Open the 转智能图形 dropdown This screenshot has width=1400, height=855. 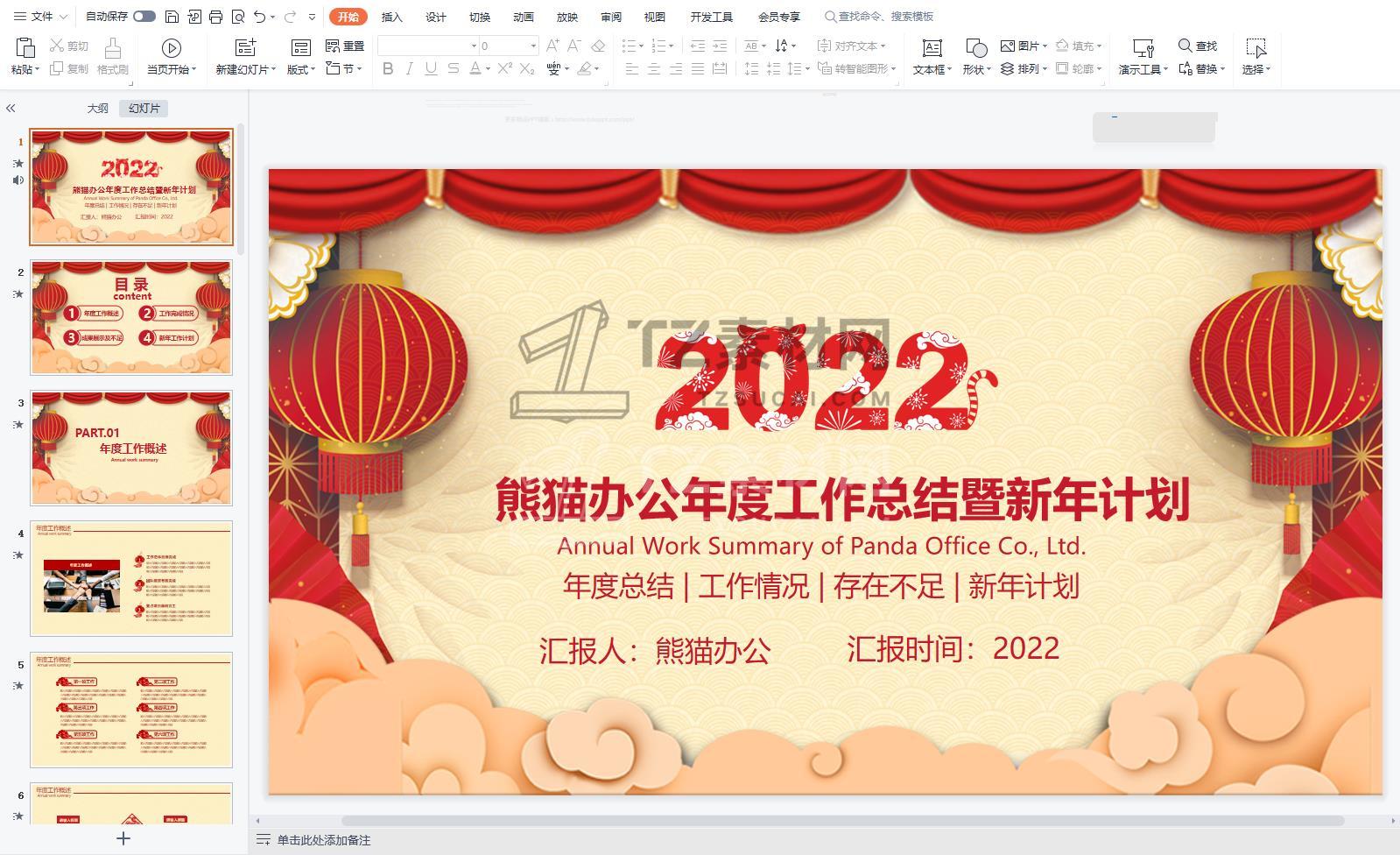893,68
